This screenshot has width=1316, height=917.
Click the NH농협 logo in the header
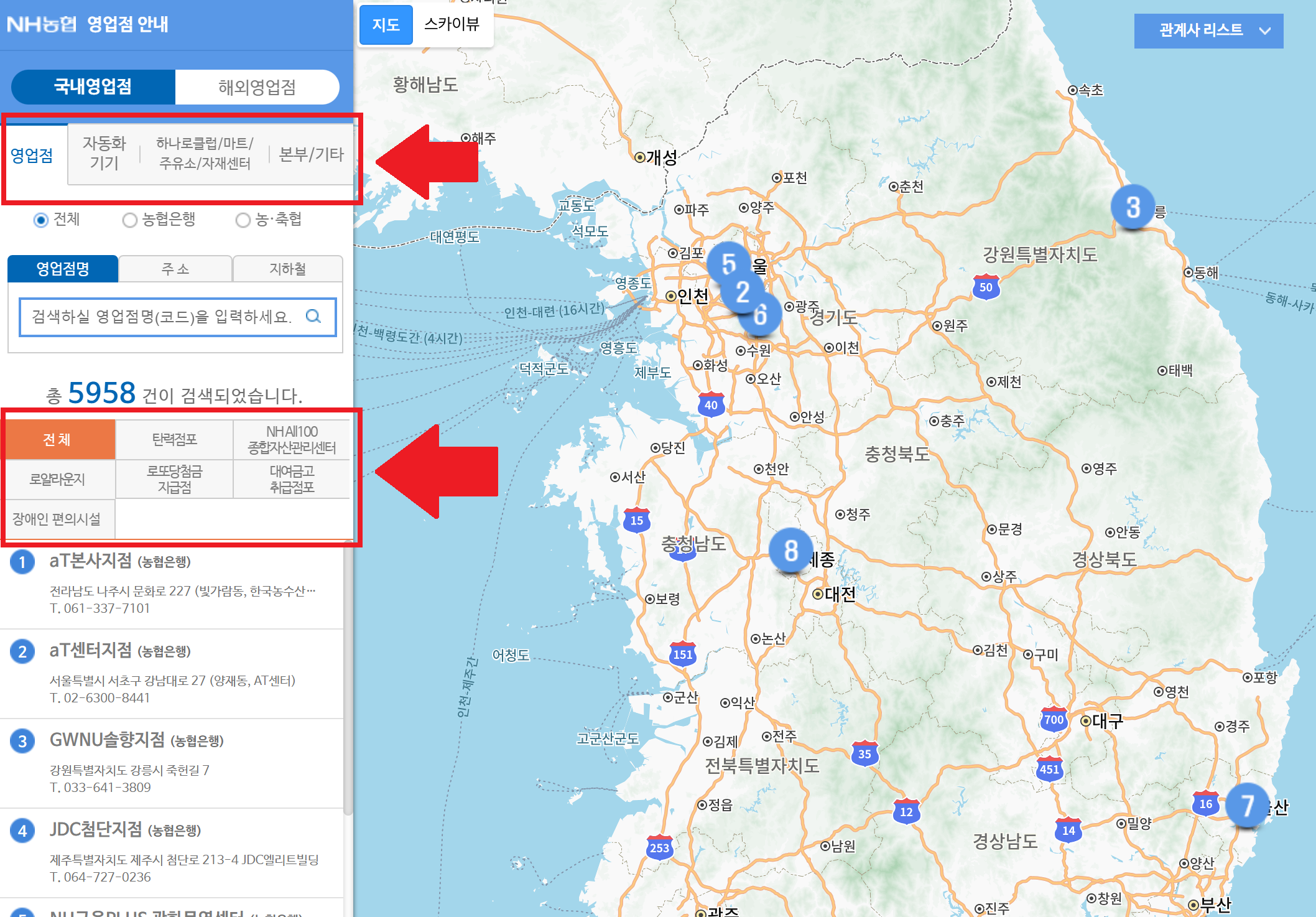[x=41, y=24]
